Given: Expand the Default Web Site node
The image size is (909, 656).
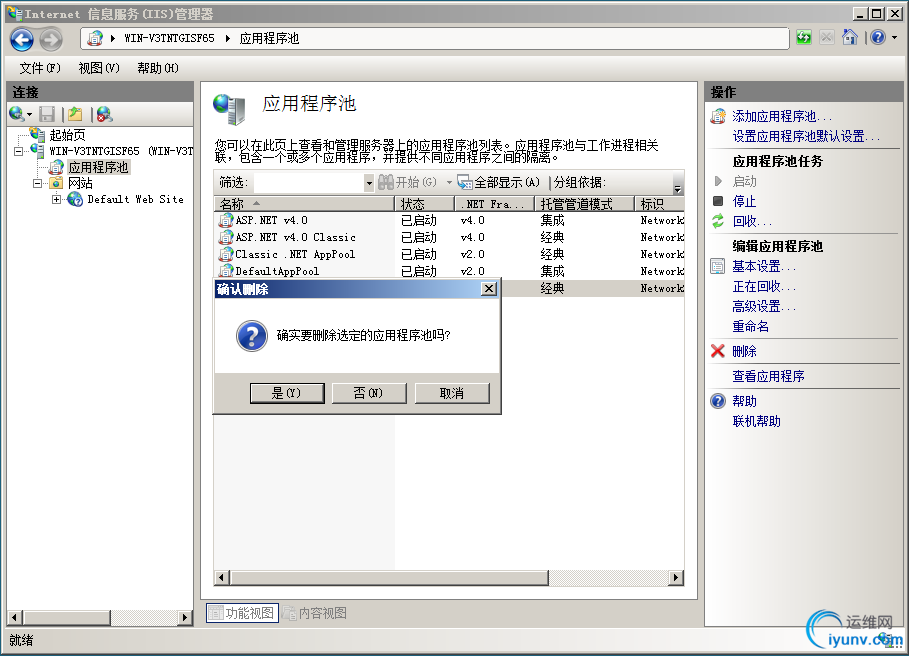Looking at the screenshot, I should (x=56, y=199).
